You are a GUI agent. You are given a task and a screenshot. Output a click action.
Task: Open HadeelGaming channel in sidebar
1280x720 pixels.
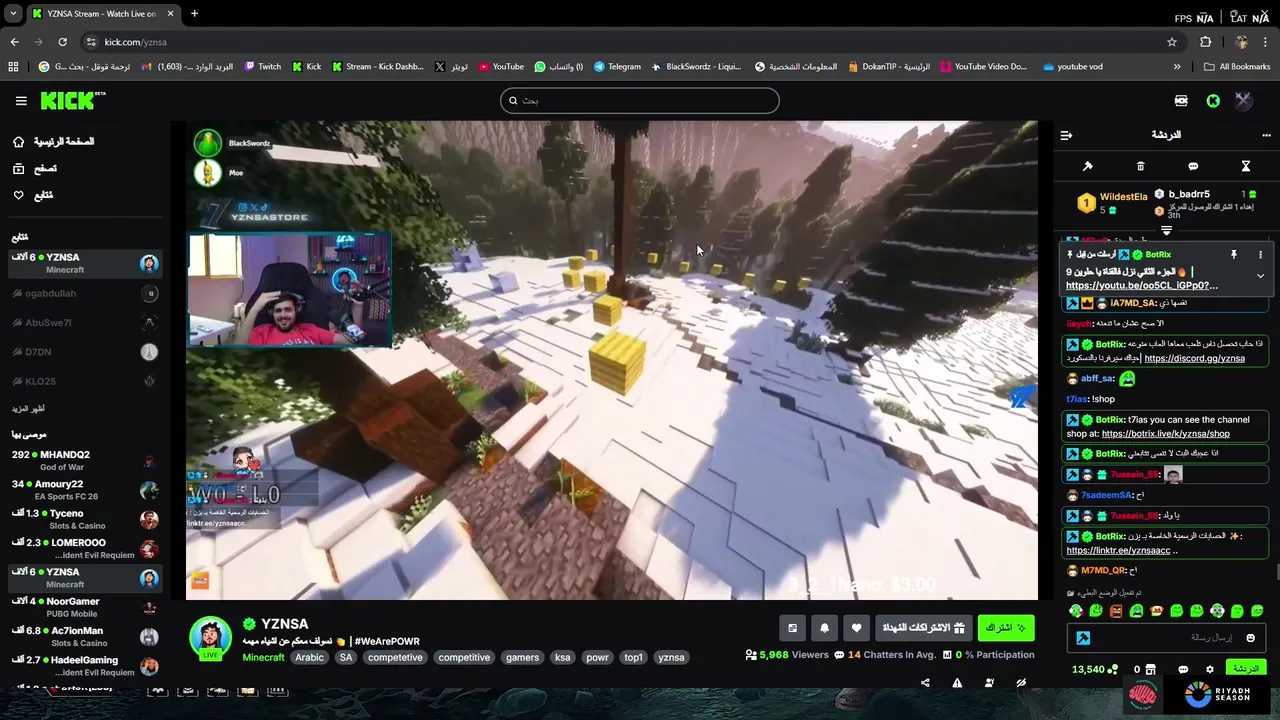point(84,666)
